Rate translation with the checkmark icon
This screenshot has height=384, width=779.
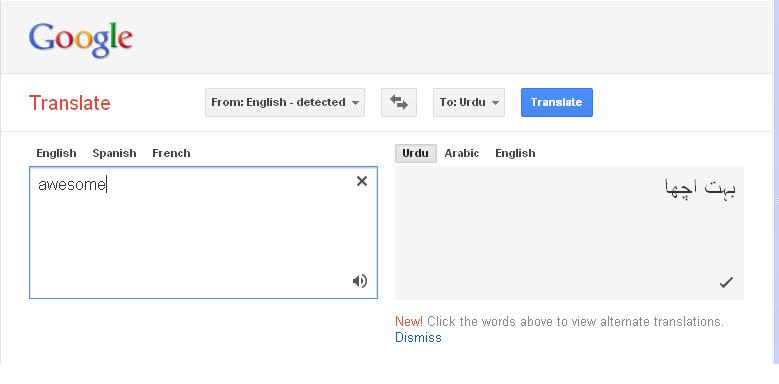click(x=726, y=283)
